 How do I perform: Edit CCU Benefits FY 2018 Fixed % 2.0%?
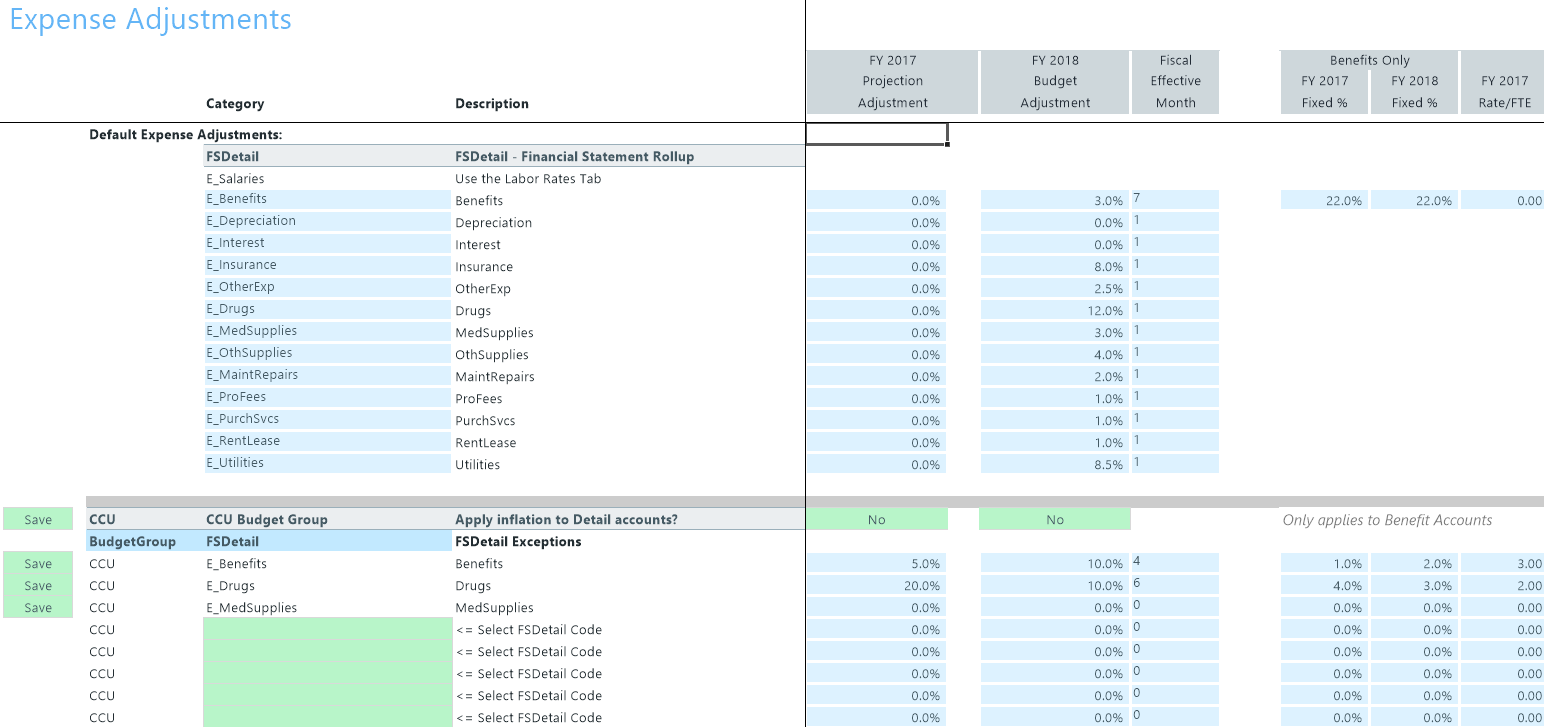point(1414,563)
